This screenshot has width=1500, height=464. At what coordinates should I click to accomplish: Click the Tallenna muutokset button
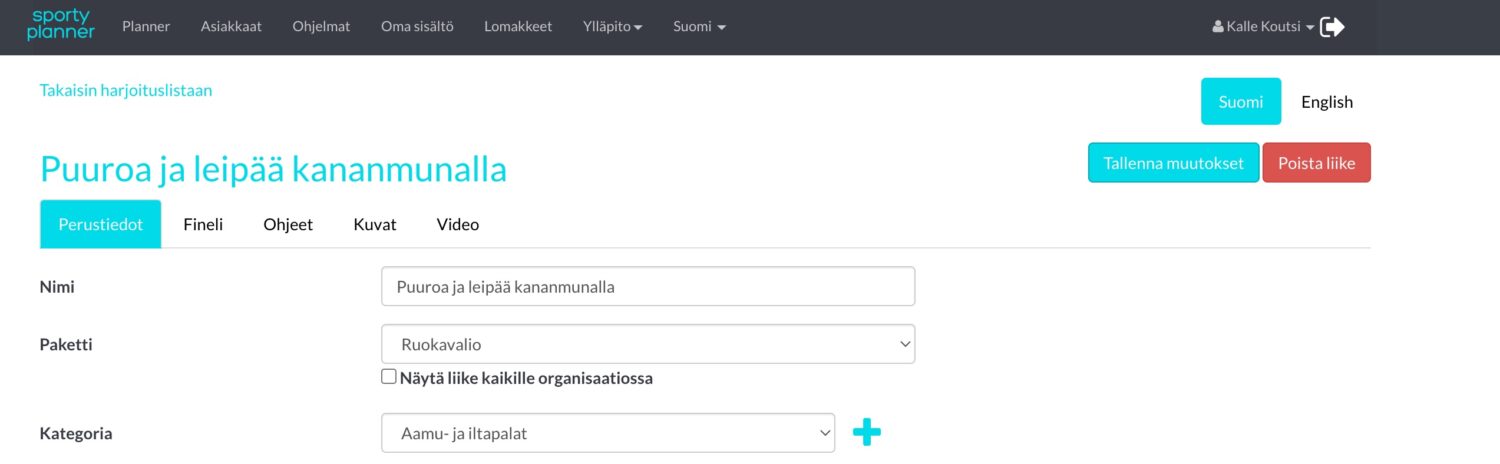(1173, 163)
